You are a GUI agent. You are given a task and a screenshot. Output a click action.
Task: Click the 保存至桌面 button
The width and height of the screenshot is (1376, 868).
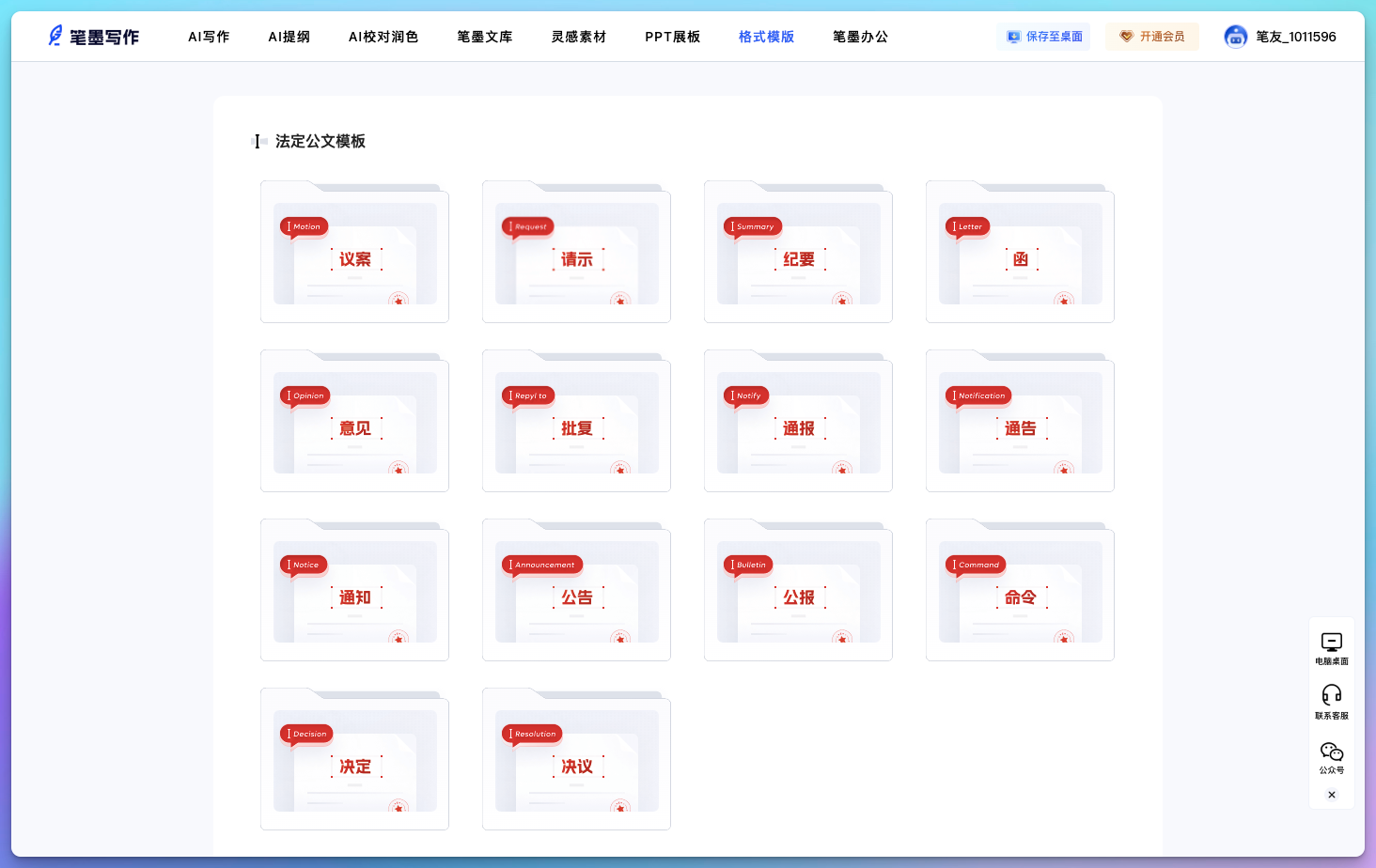pos(1043,37)
